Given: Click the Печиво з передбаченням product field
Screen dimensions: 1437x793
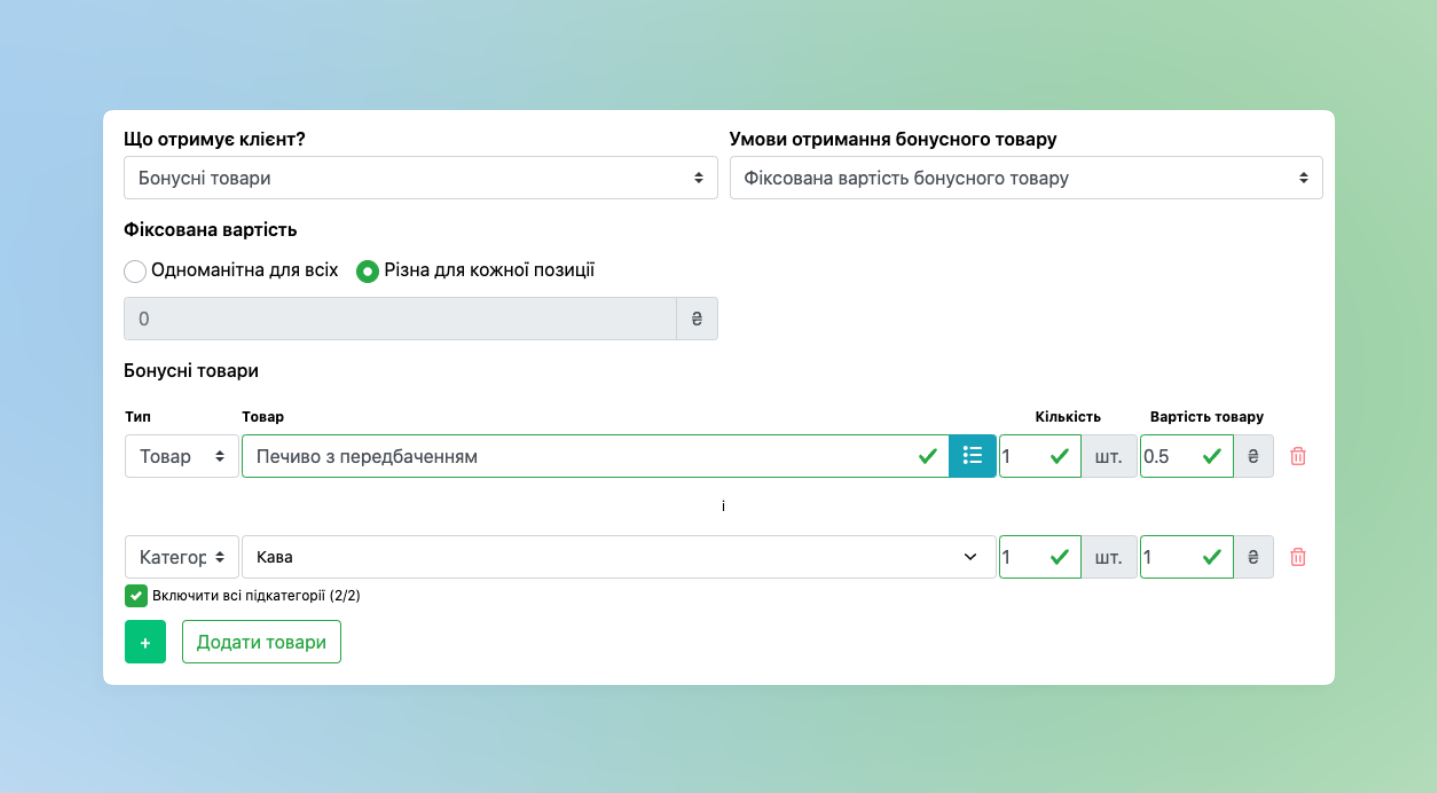Looking at the screenshot, I should (580, 456).
